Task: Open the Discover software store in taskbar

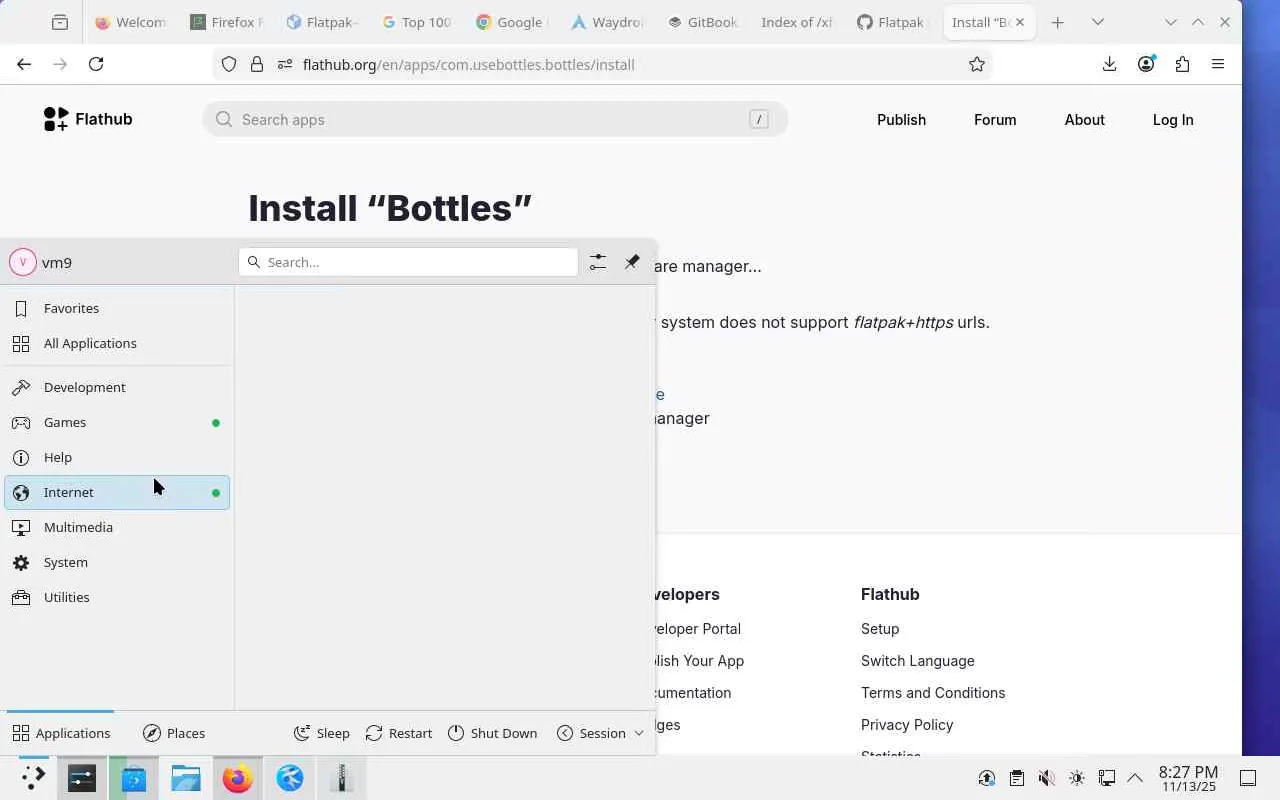Action: click(134, 778)
